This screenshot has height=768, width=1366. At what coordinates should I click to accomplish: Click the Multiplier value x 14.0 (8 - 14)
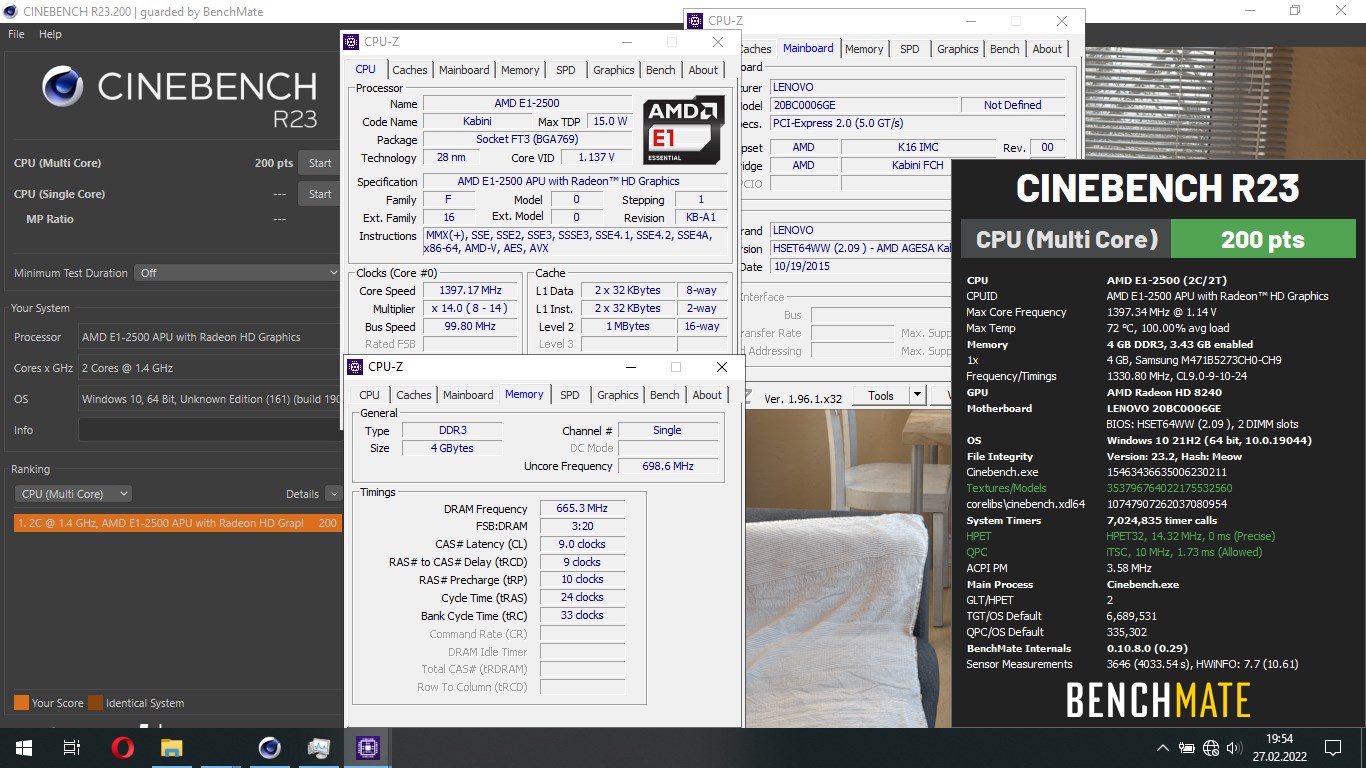[x=470, y=308]
